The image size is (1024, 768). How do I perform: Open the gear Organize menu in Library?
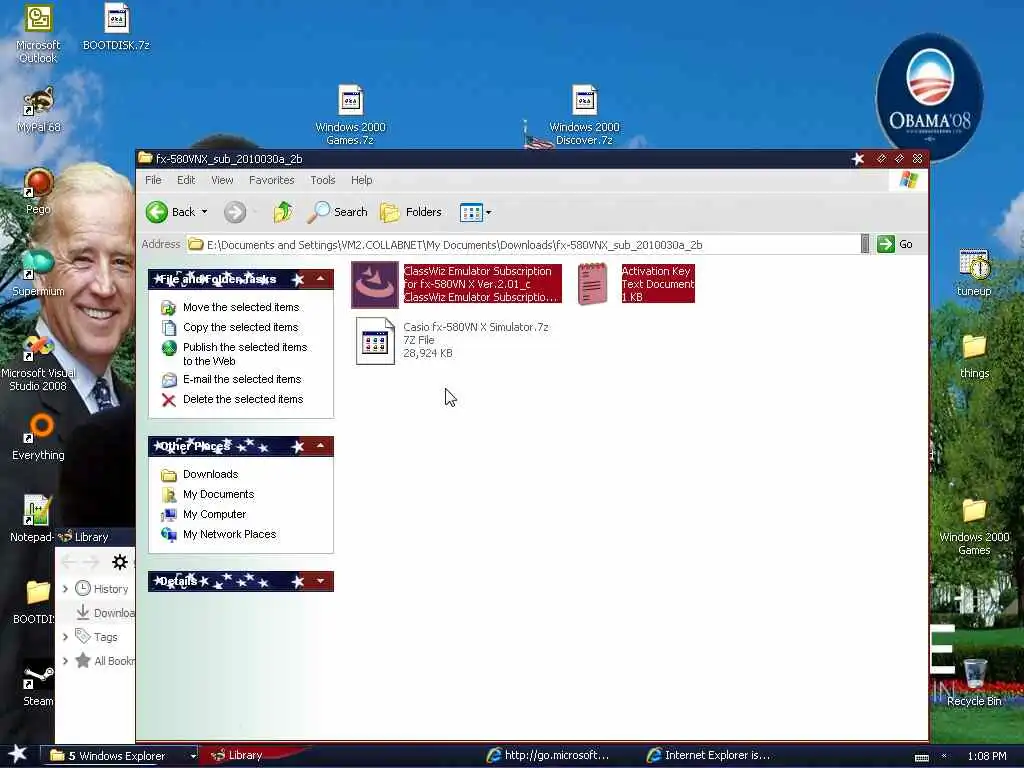coord(120,562)
